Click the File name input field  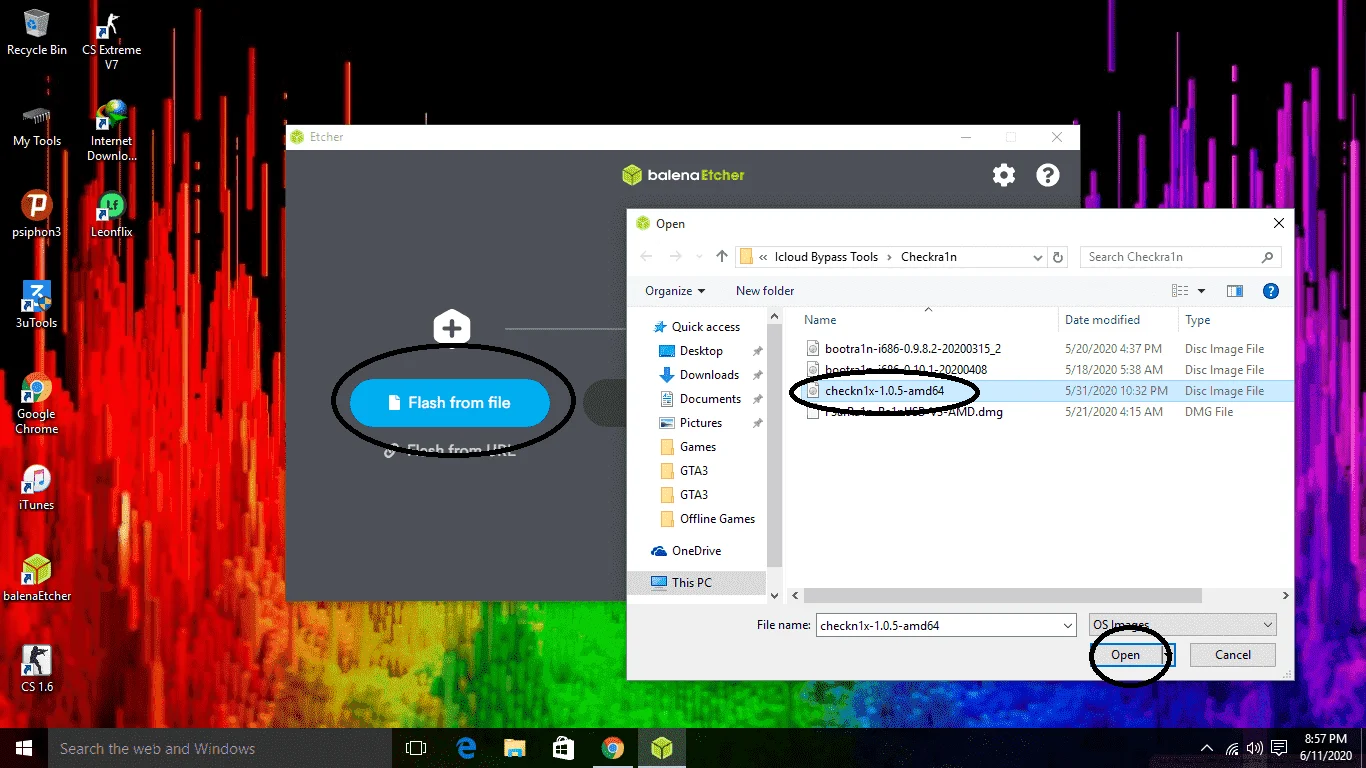[938, 626]
